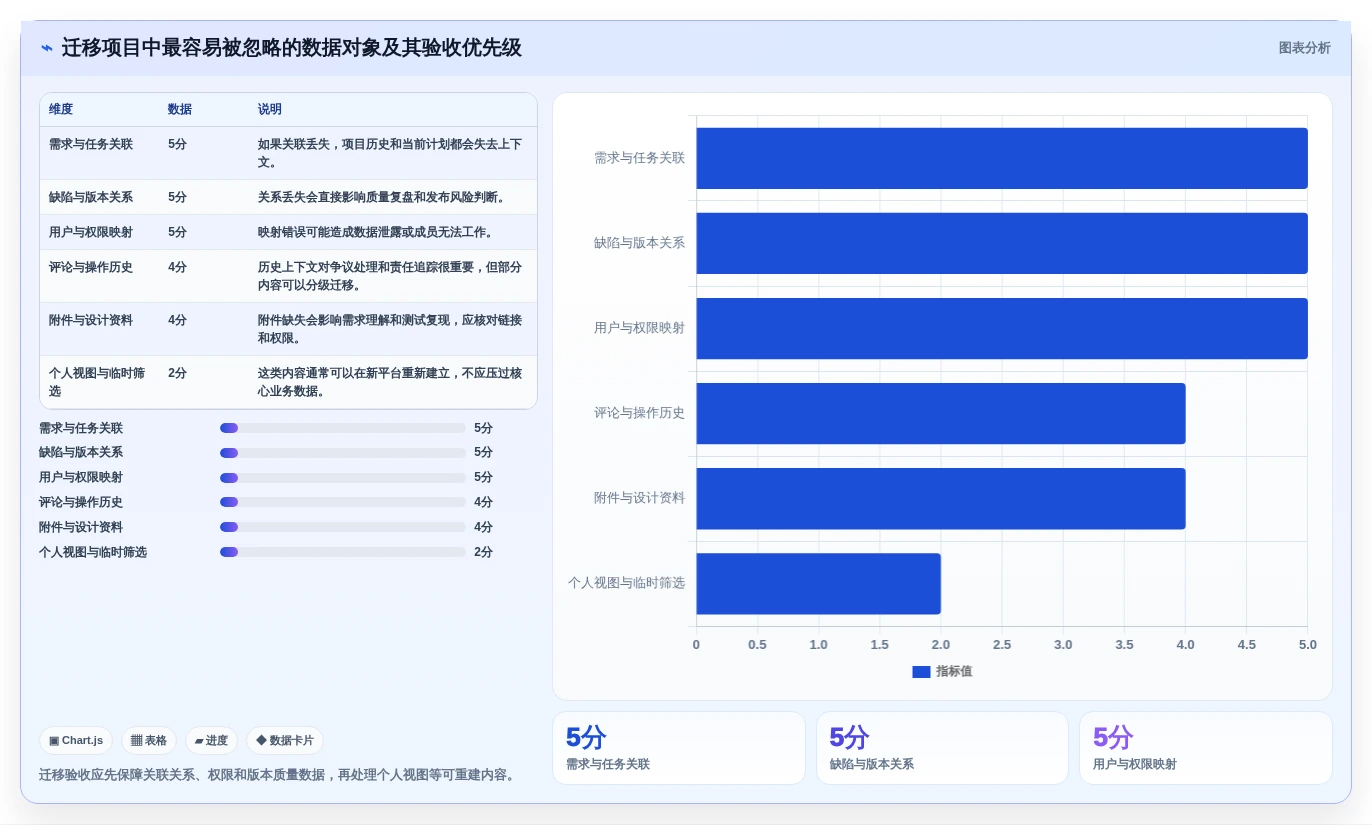Viewport: 1372px width, 825px height.
Task: Click the chart axis label 个人视图与临时筛选
Action: point(626,583)
